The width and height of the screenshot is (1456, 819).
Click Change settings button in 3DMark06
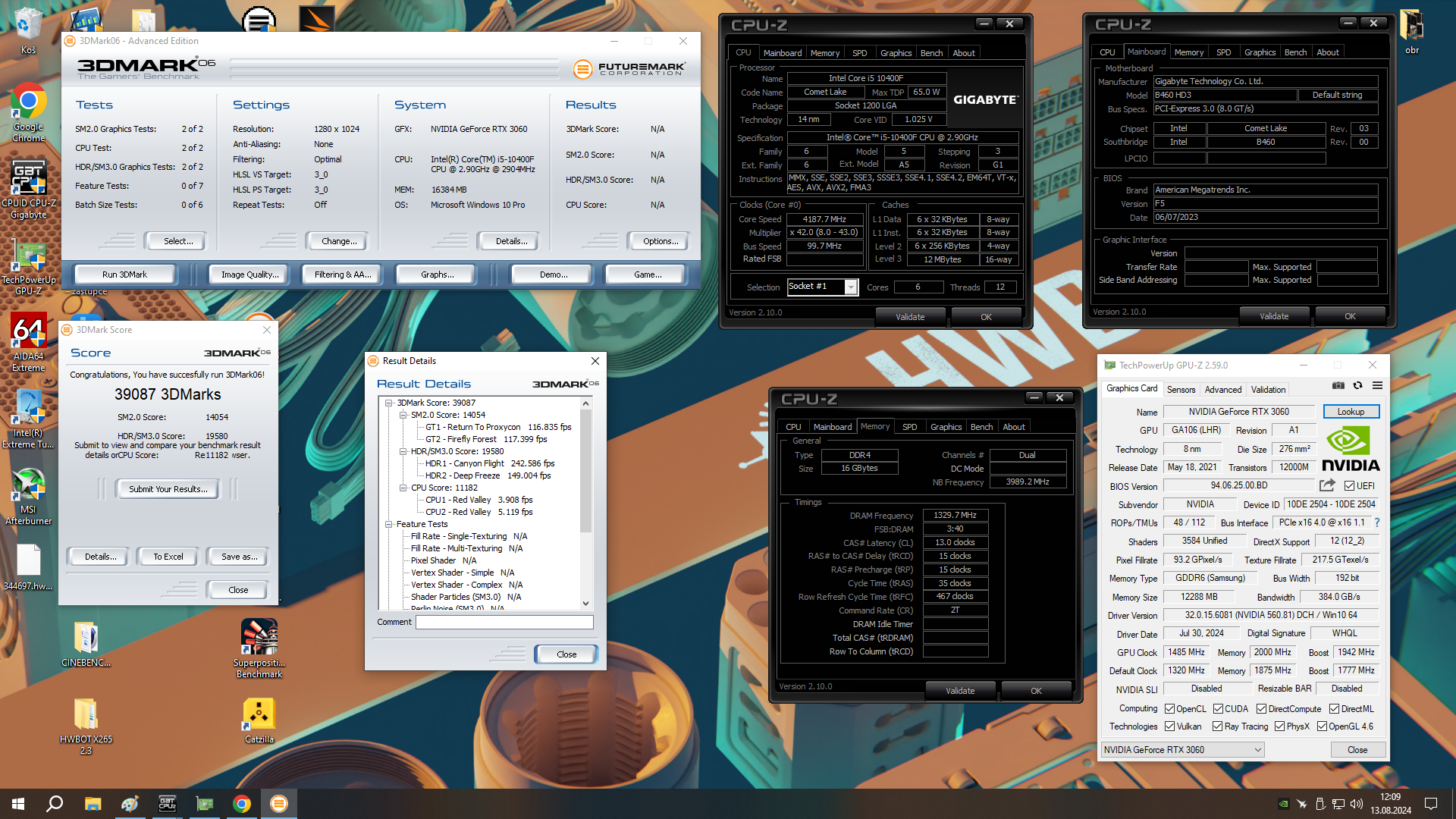(x=339, y=241)
